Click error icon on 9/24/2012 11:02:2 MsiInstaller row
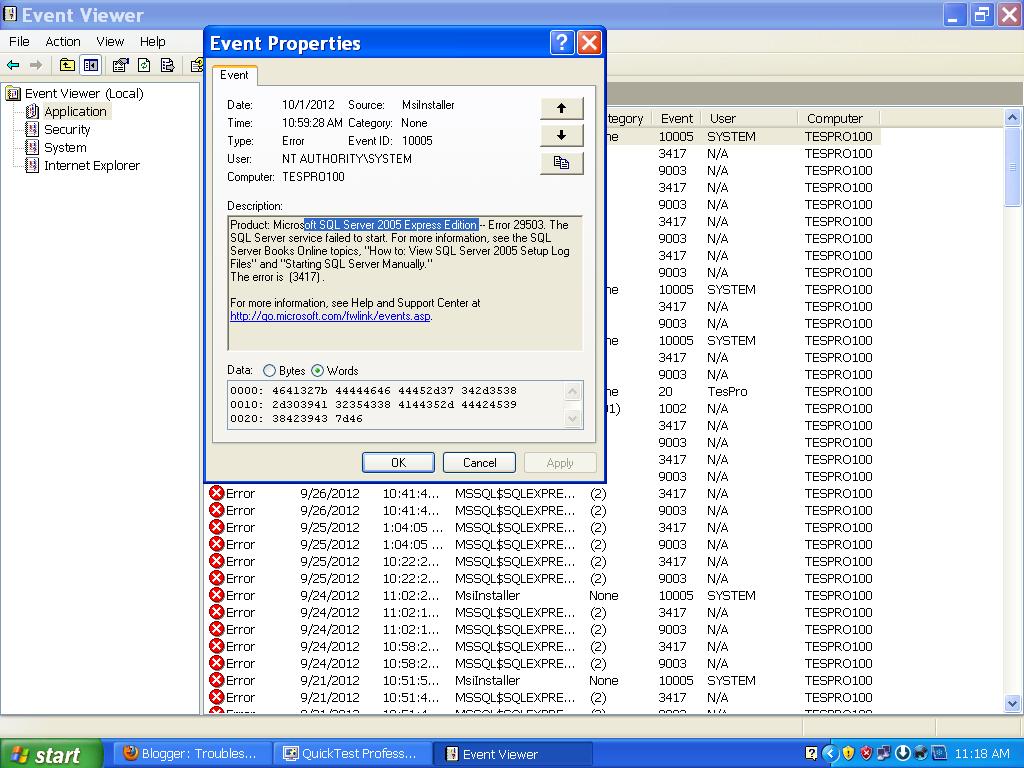Screen dimensions: 1024x768 (217, 595)
